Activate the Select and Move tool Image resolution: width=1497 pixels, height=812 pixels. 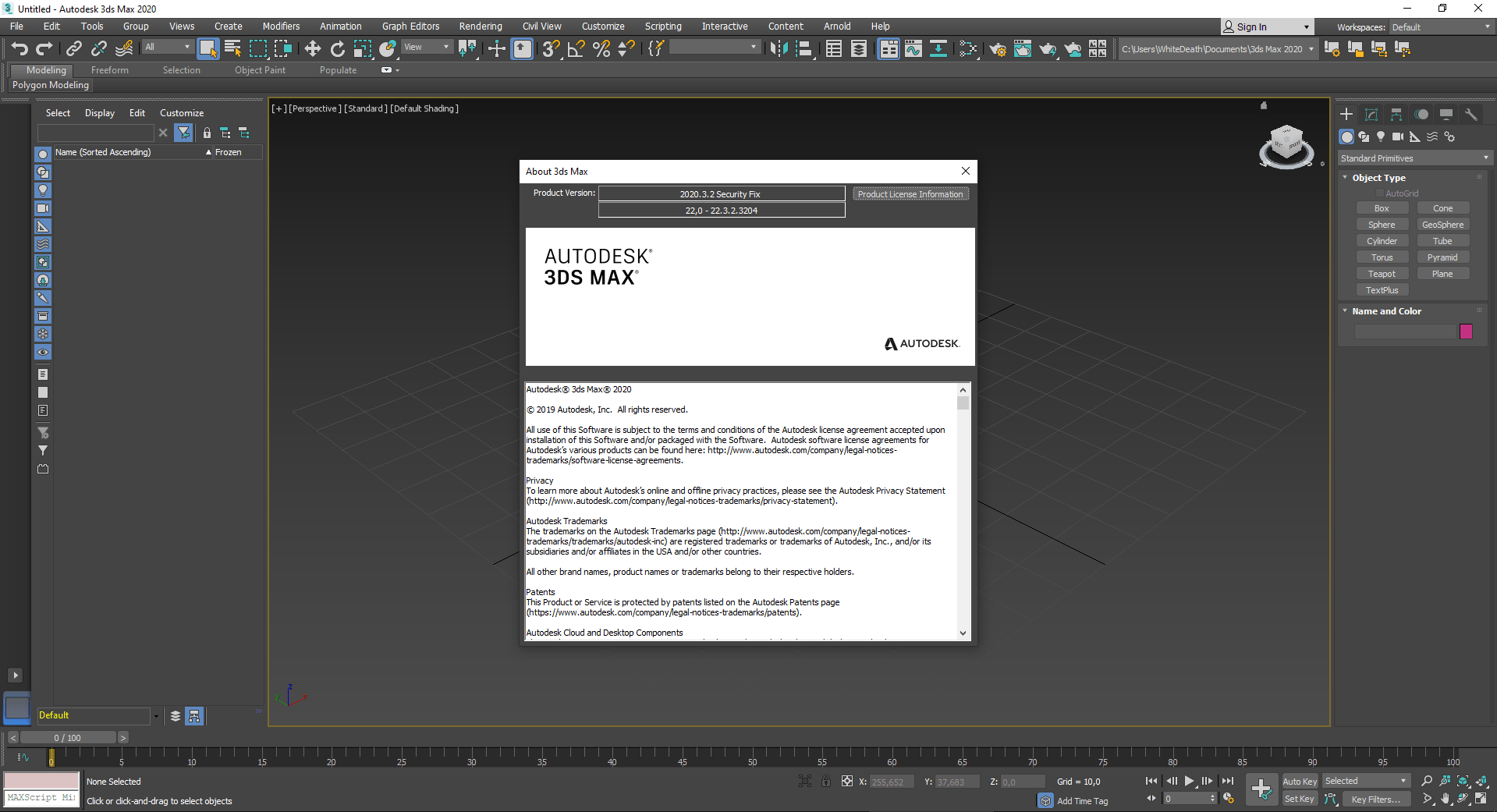point(312,49)
